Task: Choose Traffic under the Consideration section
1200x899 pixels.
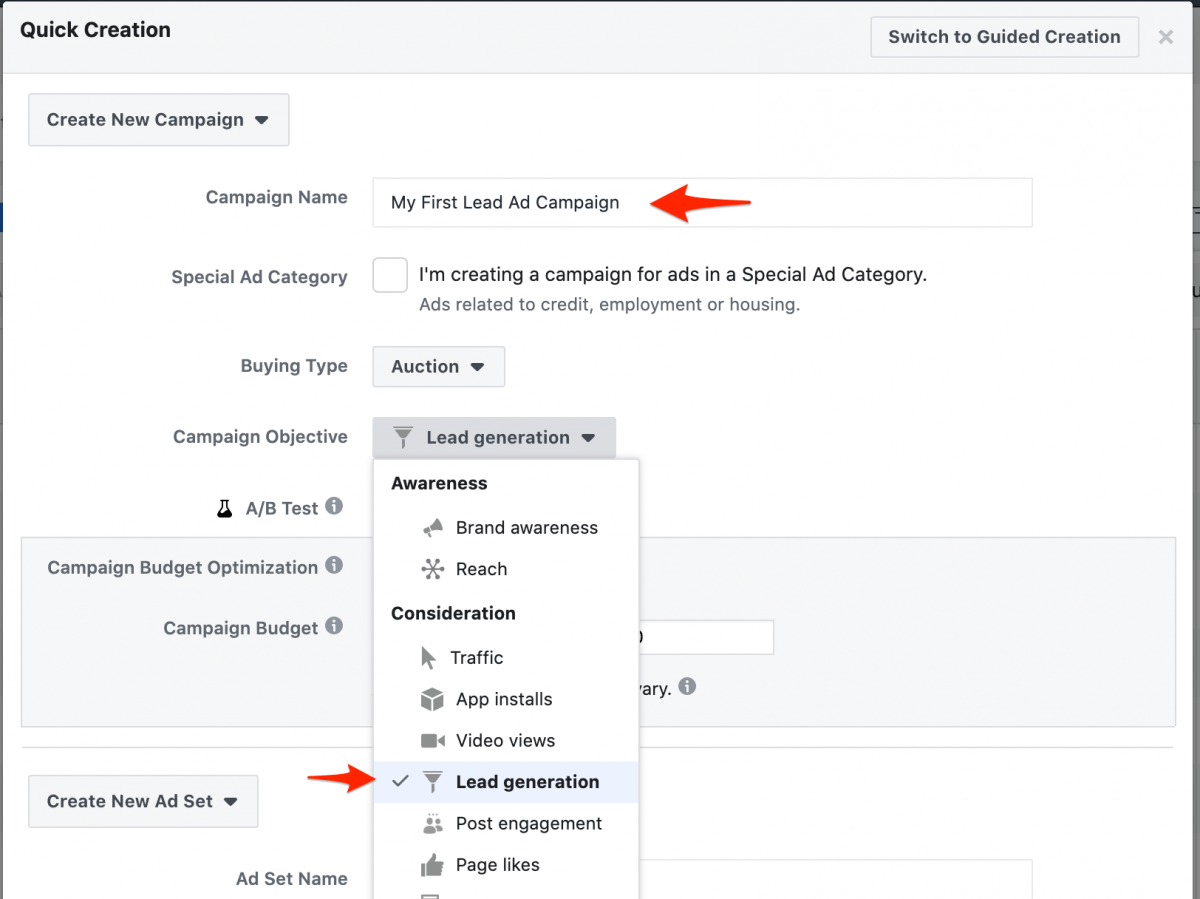Action: (477, 657)
